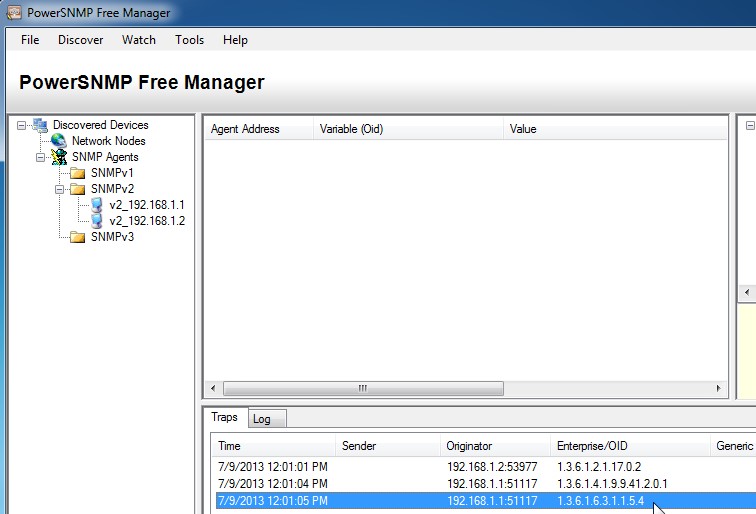Select SNMPv3 folder label
The image size is (756, 514).
pos(112,237)
